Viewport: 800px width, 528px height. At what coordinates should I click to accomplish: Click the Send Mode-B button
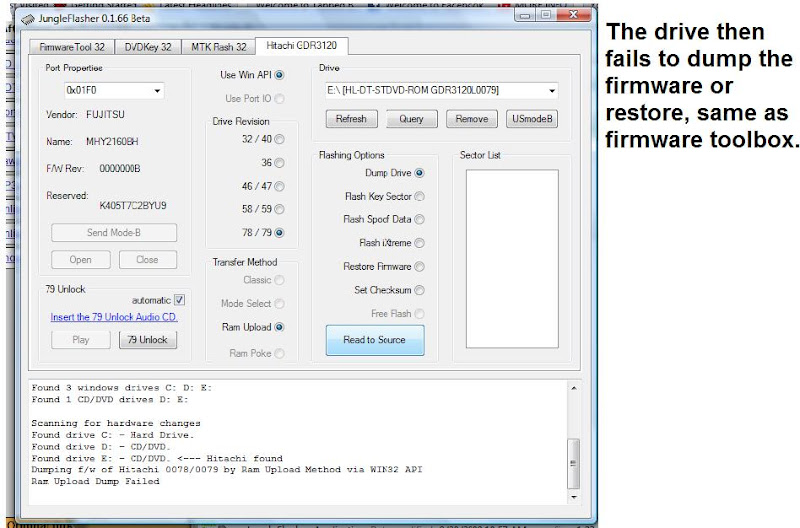tap(114, 233)
